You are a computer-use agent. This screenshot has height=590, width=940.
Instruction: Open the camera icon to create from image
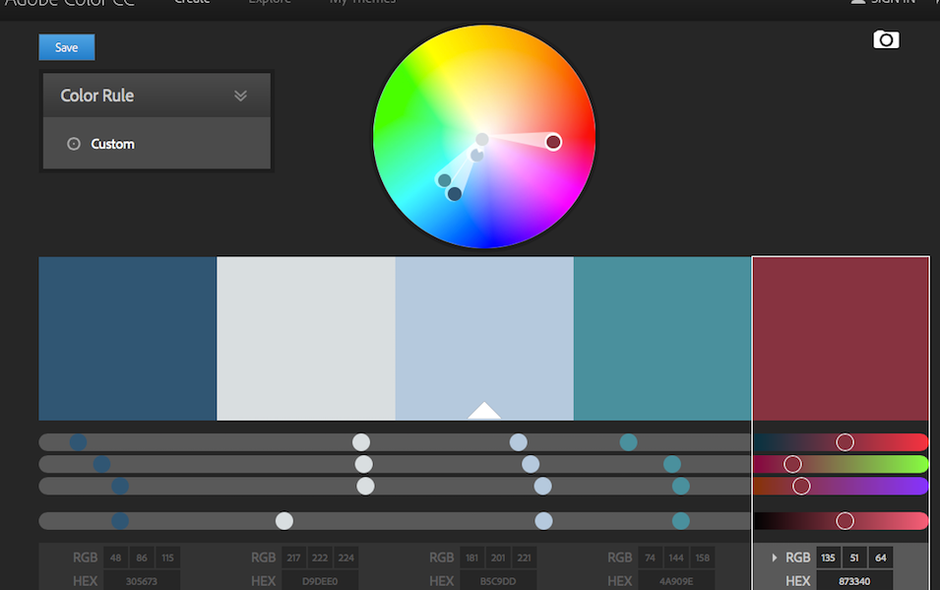[x=885, y=40]
